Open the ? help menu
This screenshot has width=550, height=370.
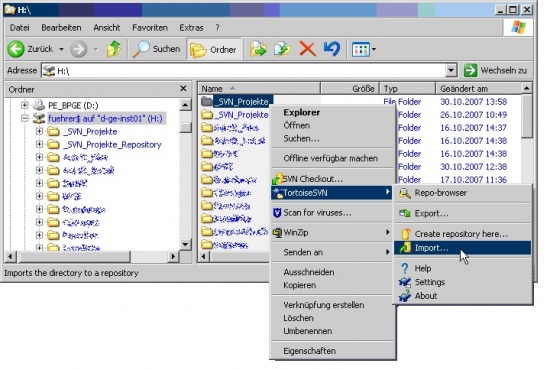217,28
